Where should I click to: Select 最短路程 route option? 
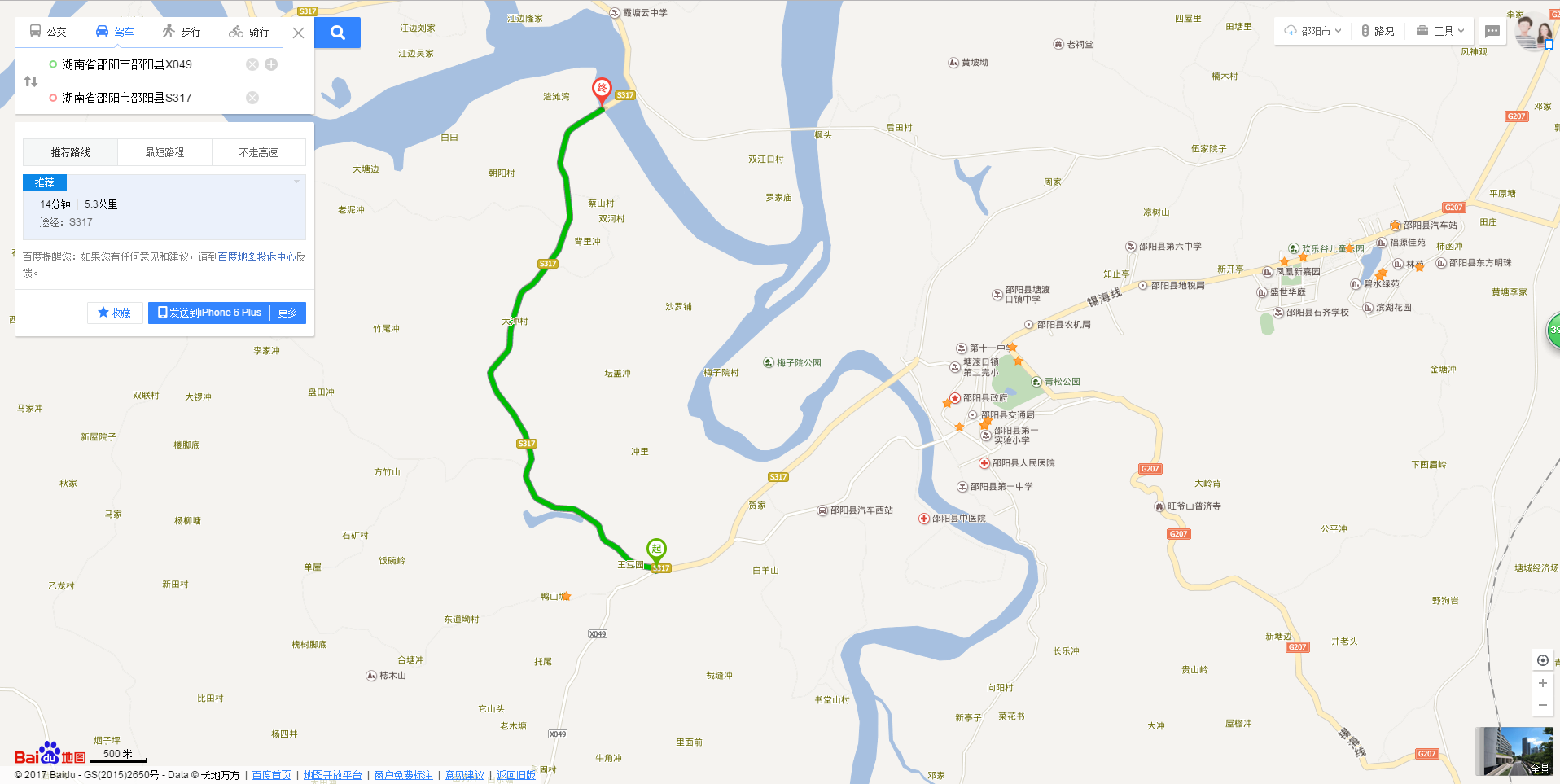[164, 152]
